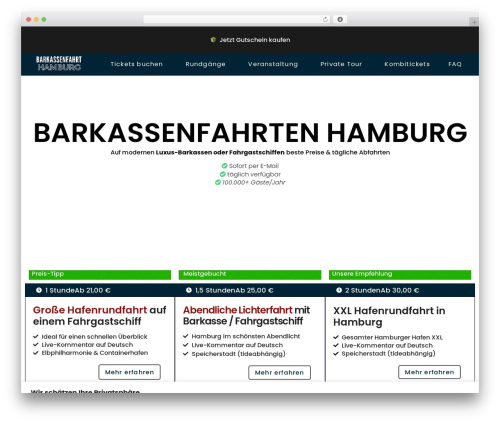
Task: Reload the page with the refresh icon
Action: point(325,19)
